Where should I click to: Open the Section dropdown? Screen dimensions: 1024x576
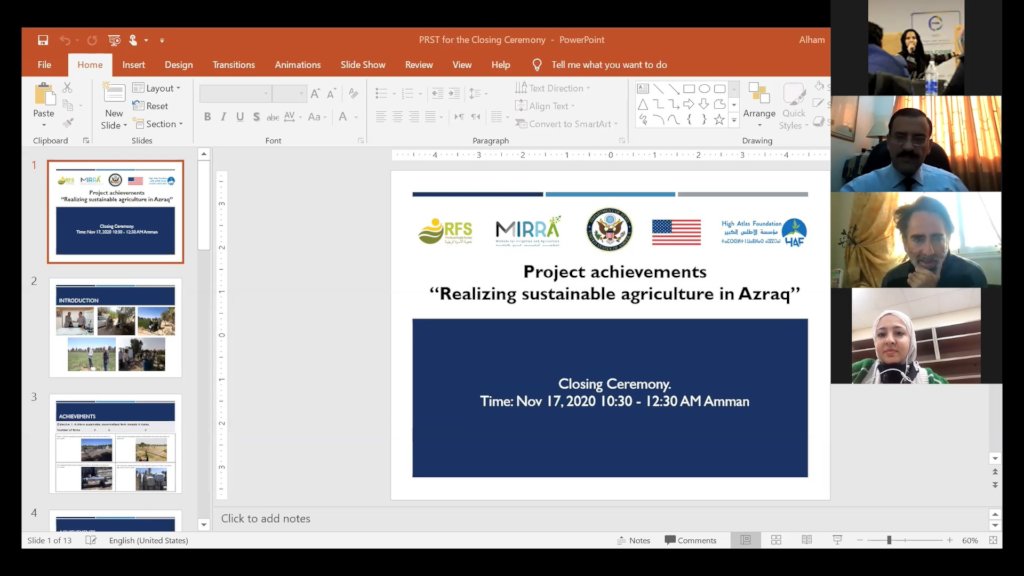point(158,123)
